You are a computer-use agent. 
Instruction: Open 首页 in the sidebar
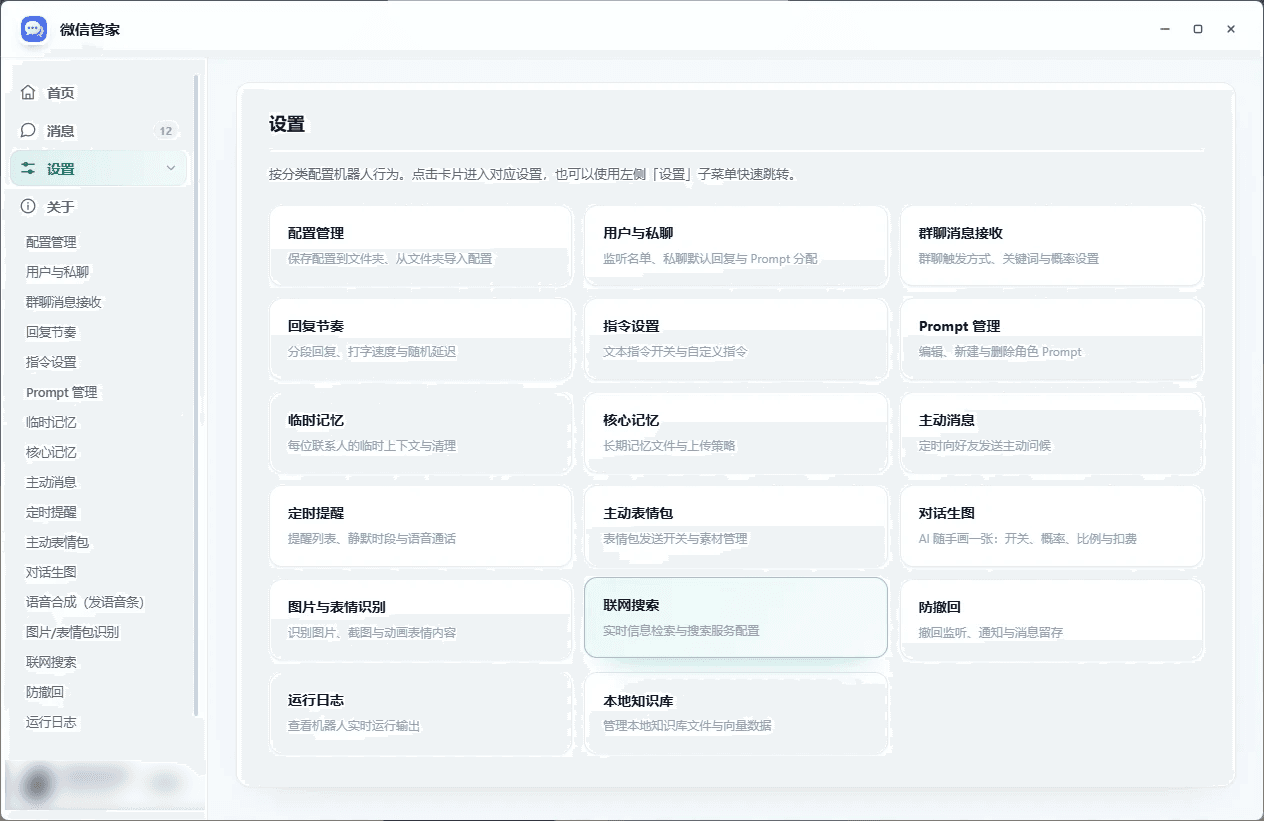99,92
